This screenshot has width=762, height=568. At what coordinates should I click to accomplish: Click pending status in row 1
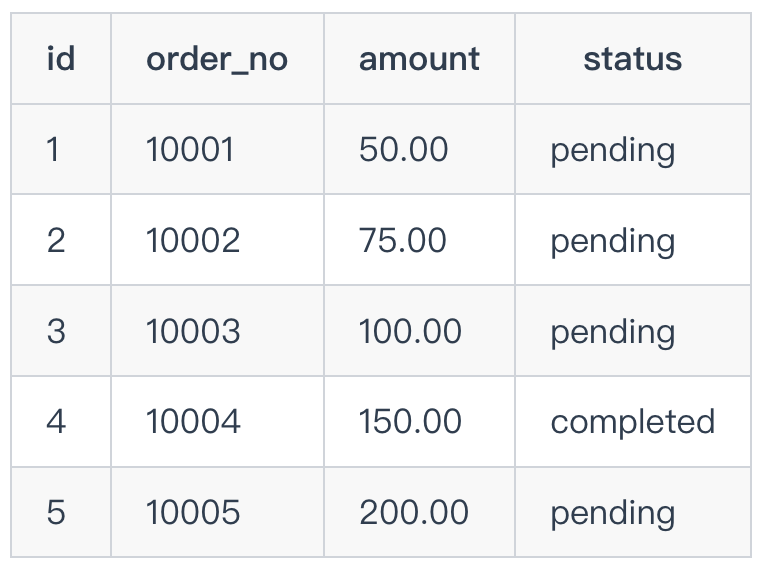click(633, 149)
